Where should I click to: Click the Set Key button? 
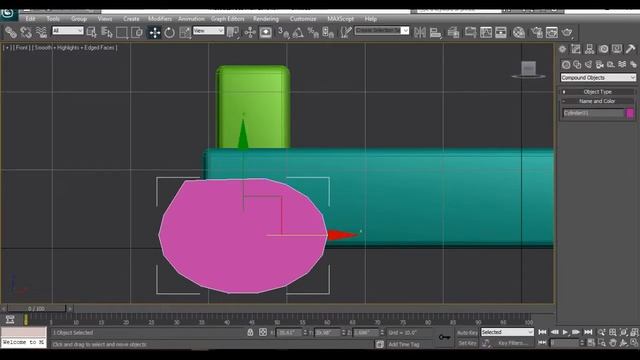point(467,343)
